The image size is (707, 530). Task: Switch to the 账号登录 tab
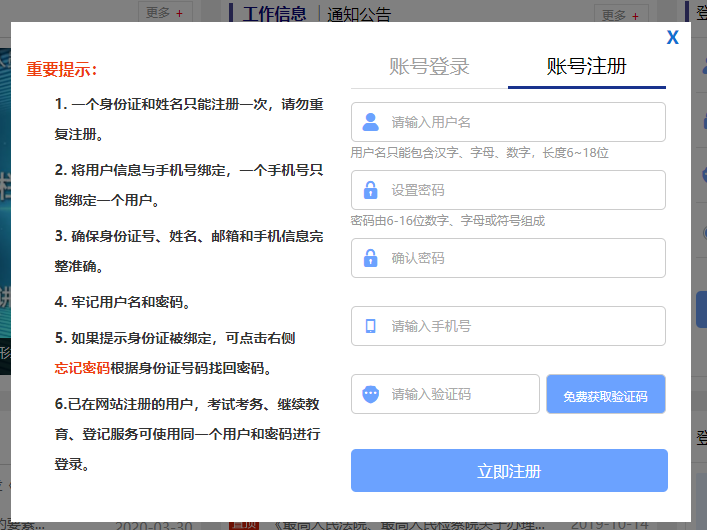click(x=429, y=68)
